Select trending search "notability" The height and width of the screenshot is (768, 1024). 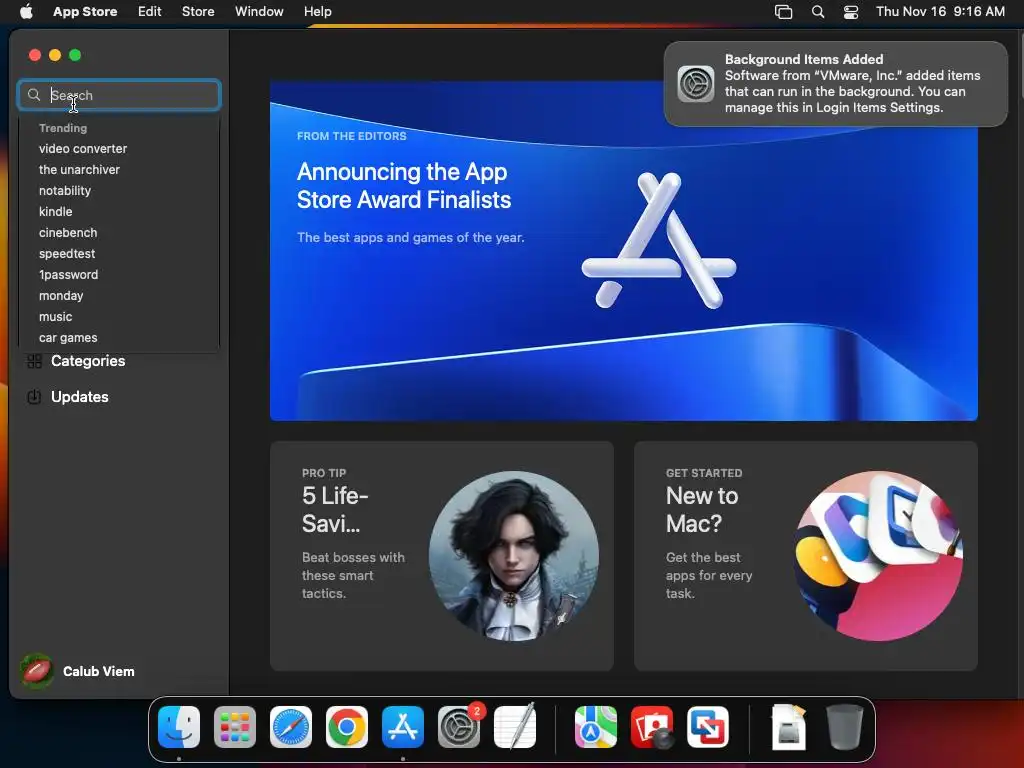click(x=65, y=191)
